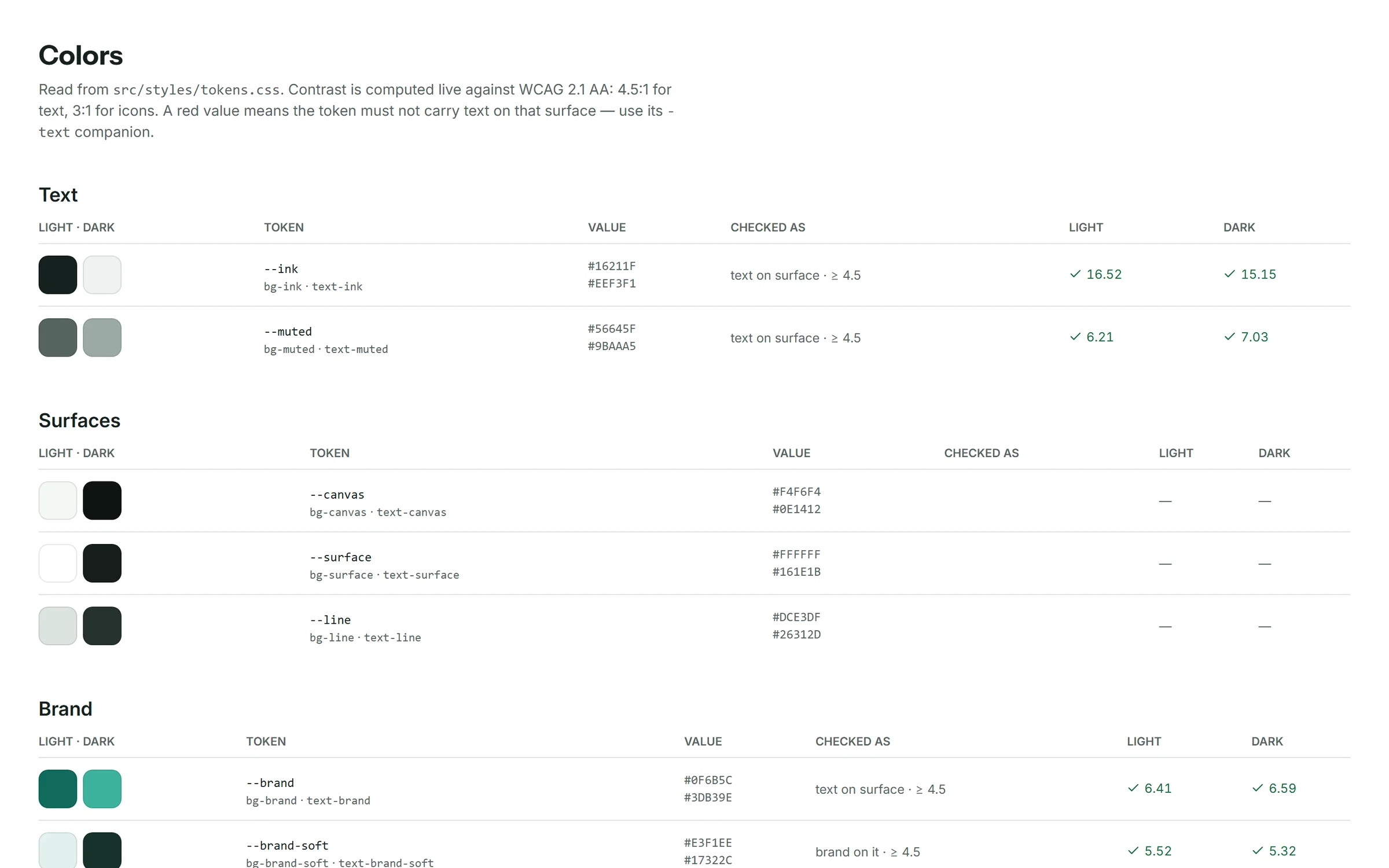
Task: Click the dark --ink color swatch
Action: pos(102,275)
